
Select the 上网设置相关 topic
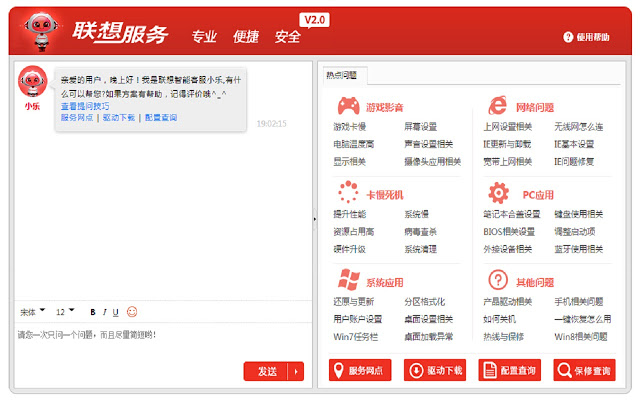[508, 127]
